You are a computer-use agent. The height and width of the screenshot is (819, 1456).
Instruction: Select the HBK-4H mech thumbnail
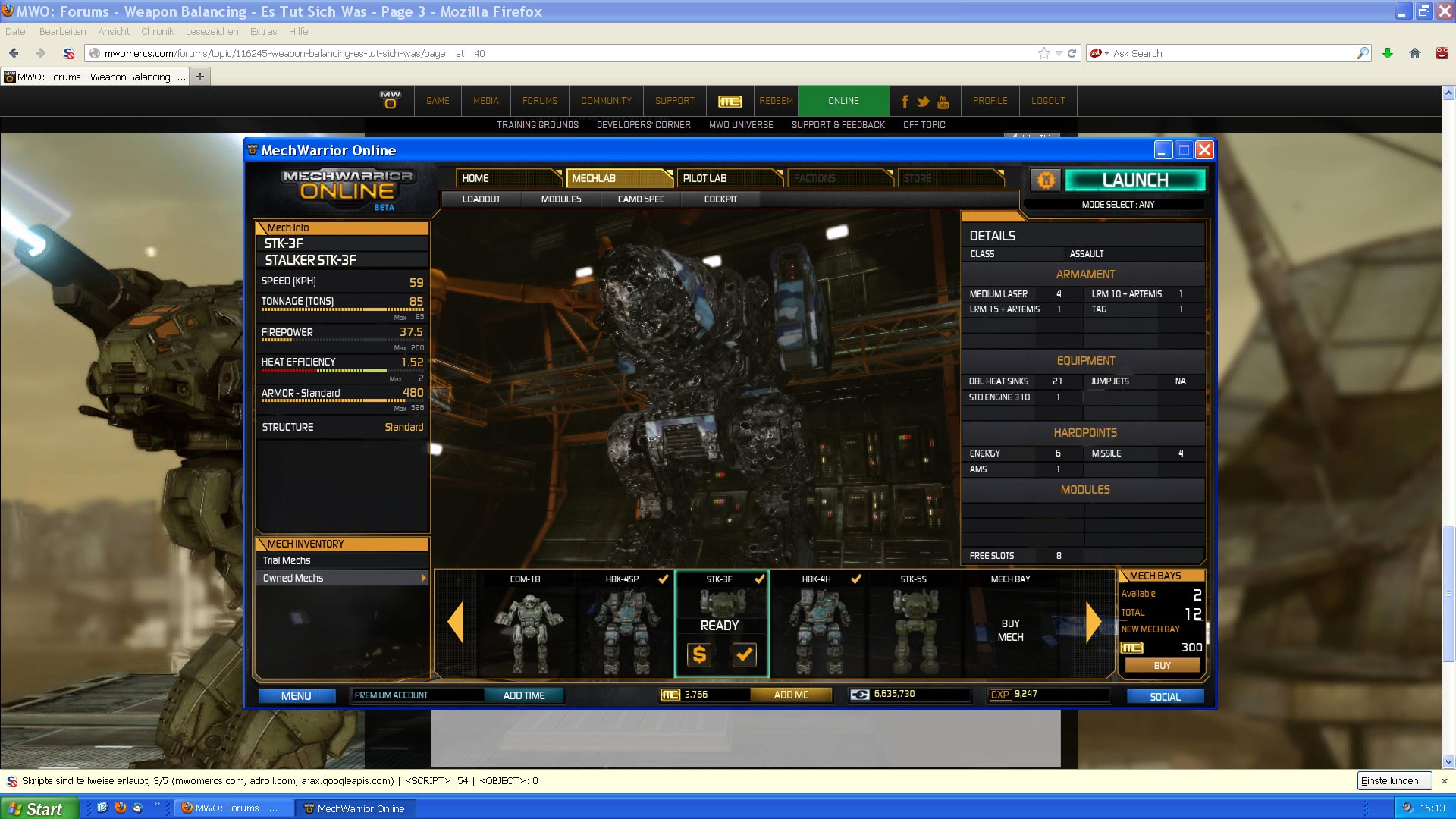click(x=819, y=623)
